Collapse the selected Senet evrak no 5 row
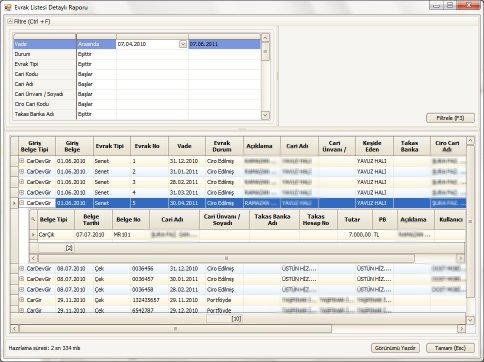This screenshot has height=362, width=484. pyautogui.click(x=22, y=203)
